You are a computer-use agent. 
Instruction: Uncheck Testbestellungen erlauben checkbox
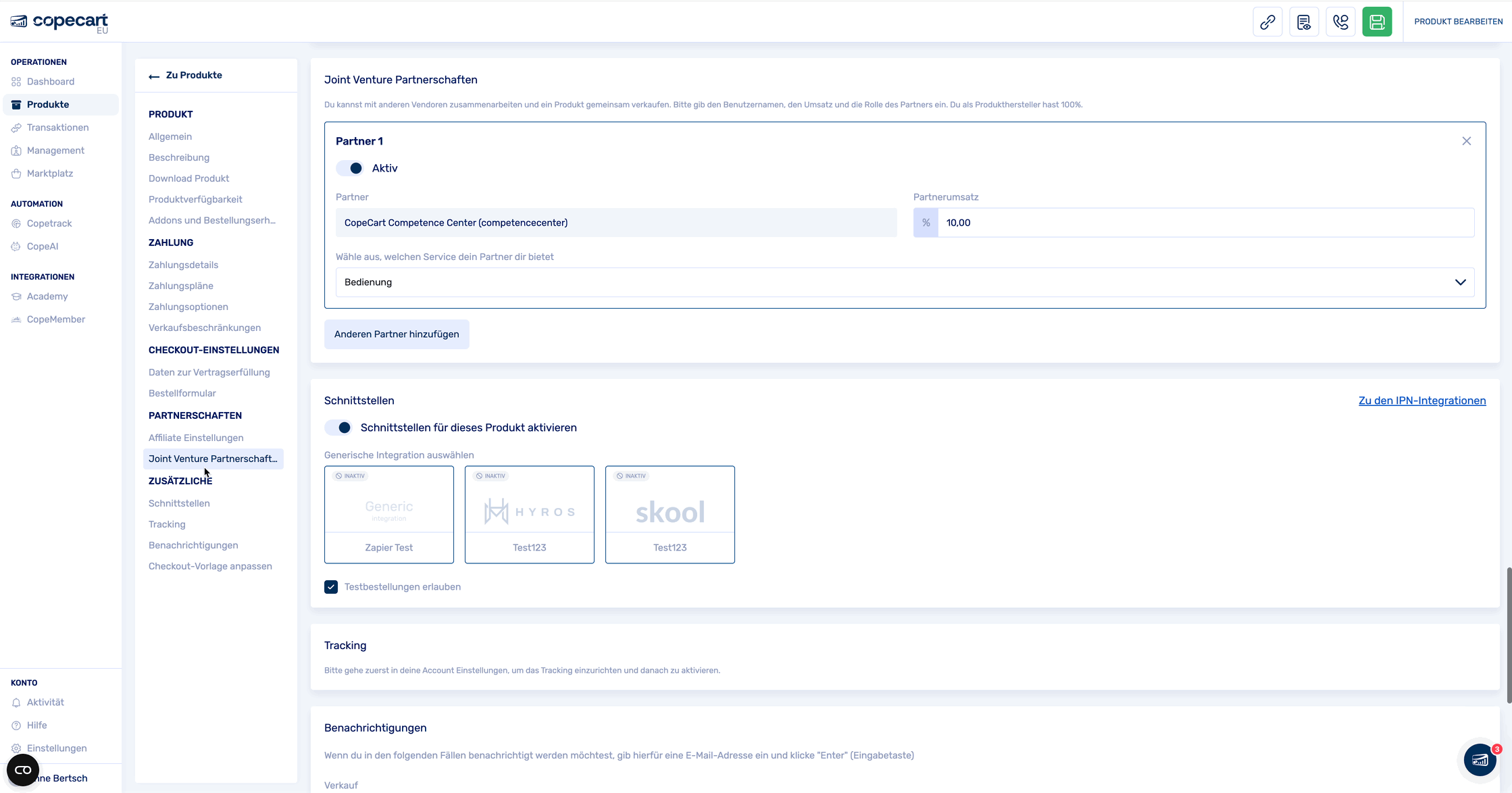[331, 587]
